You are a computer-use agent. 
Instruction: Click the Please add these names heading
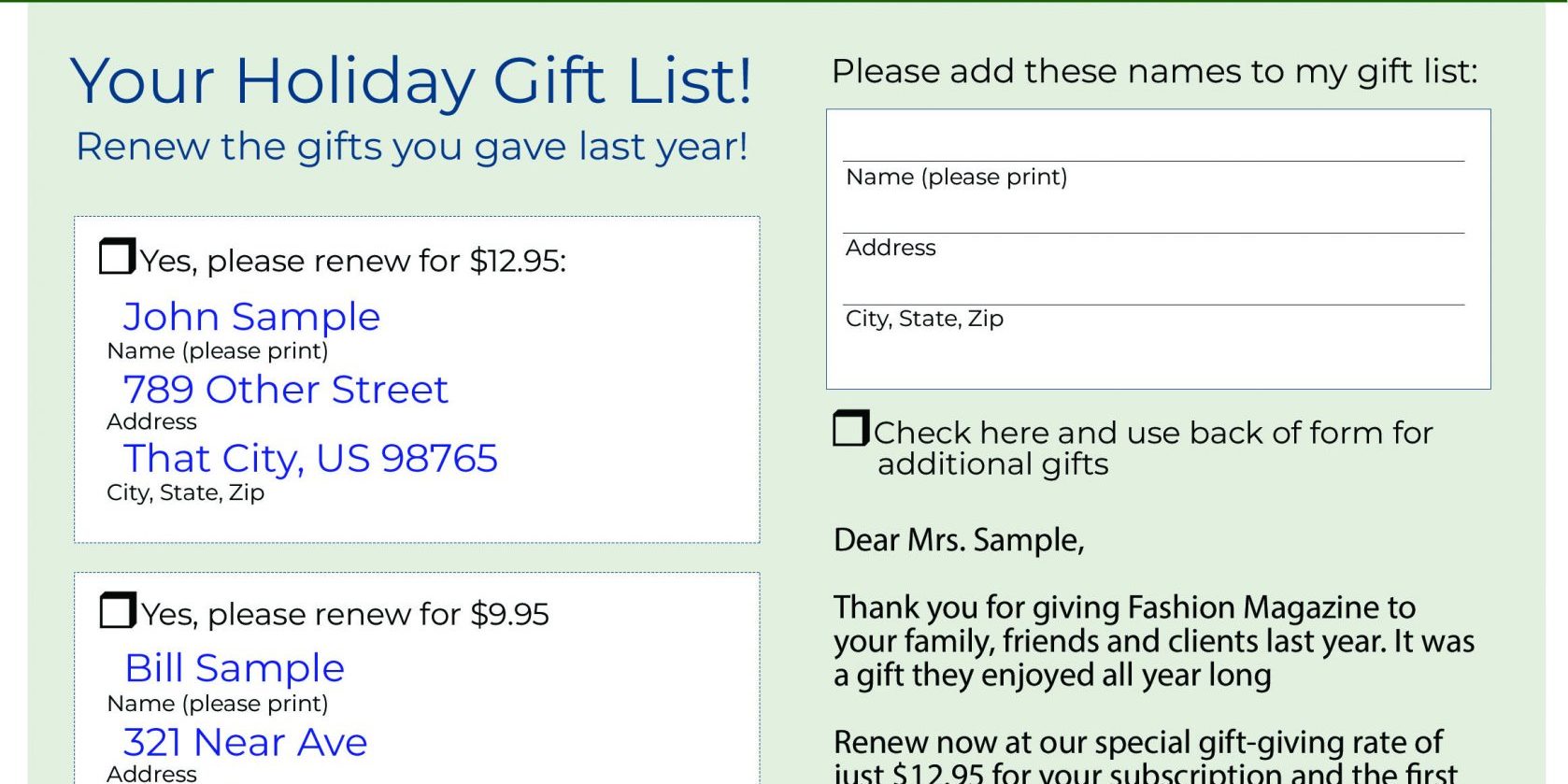click(1154, 72)
